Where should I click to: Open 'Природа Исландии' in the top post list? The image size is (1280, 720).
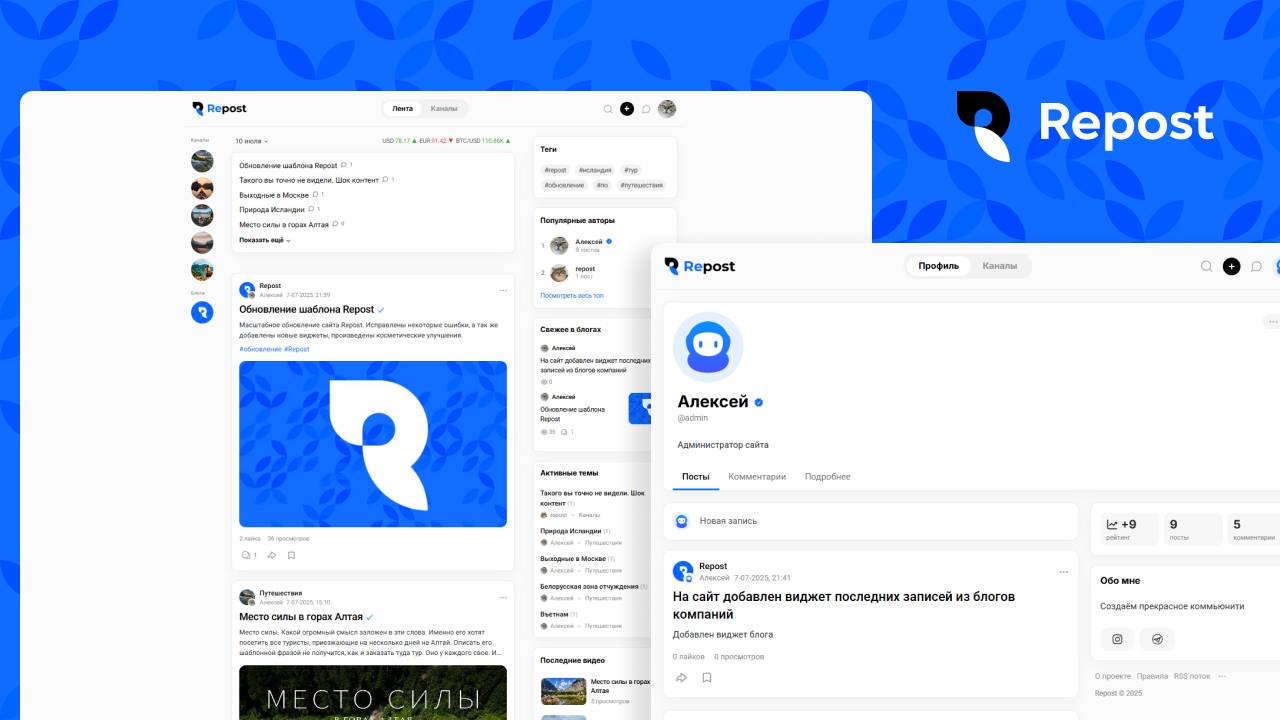[272, 210]
